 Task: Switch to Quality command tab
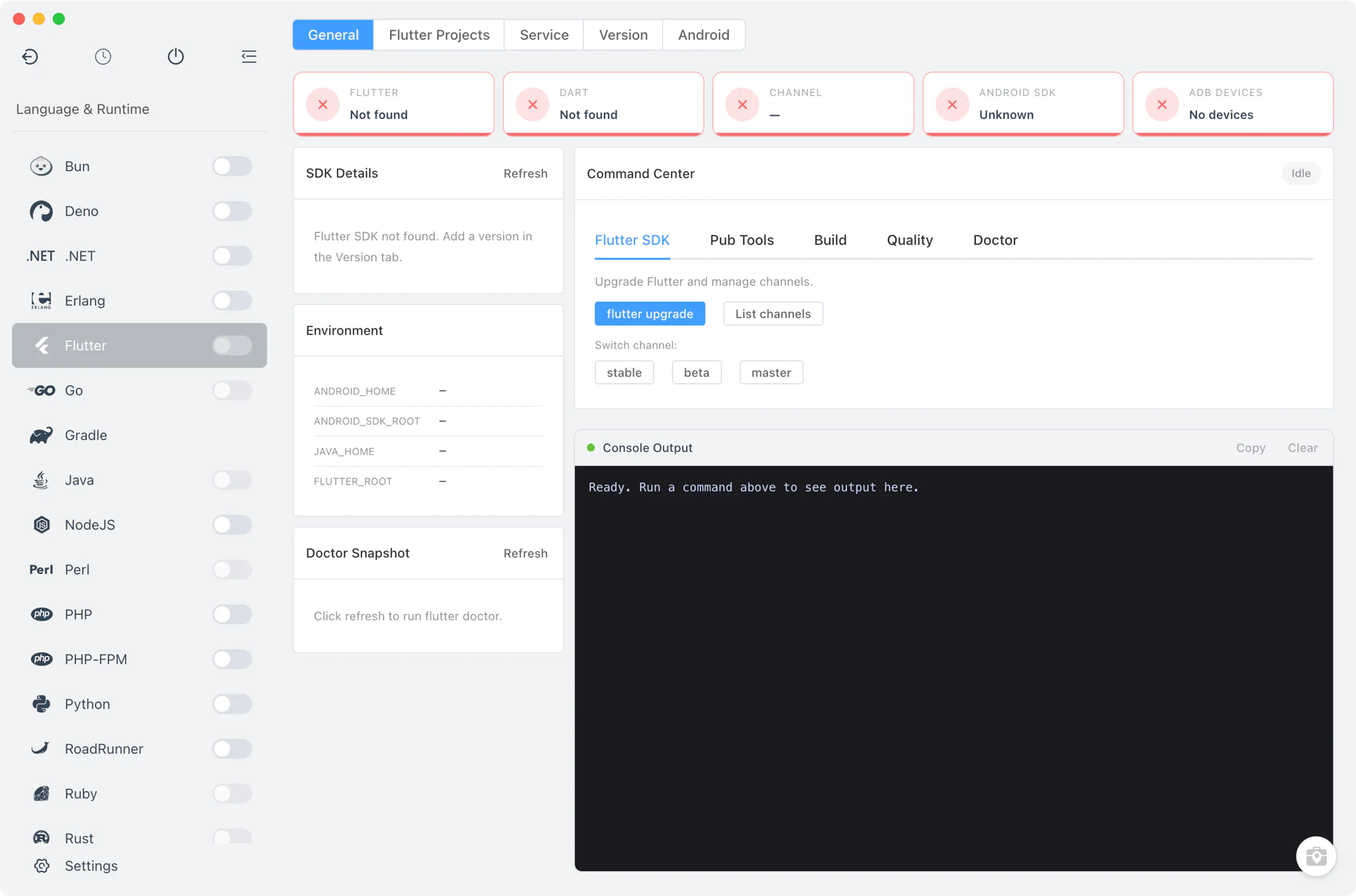[x=910, y=240]
